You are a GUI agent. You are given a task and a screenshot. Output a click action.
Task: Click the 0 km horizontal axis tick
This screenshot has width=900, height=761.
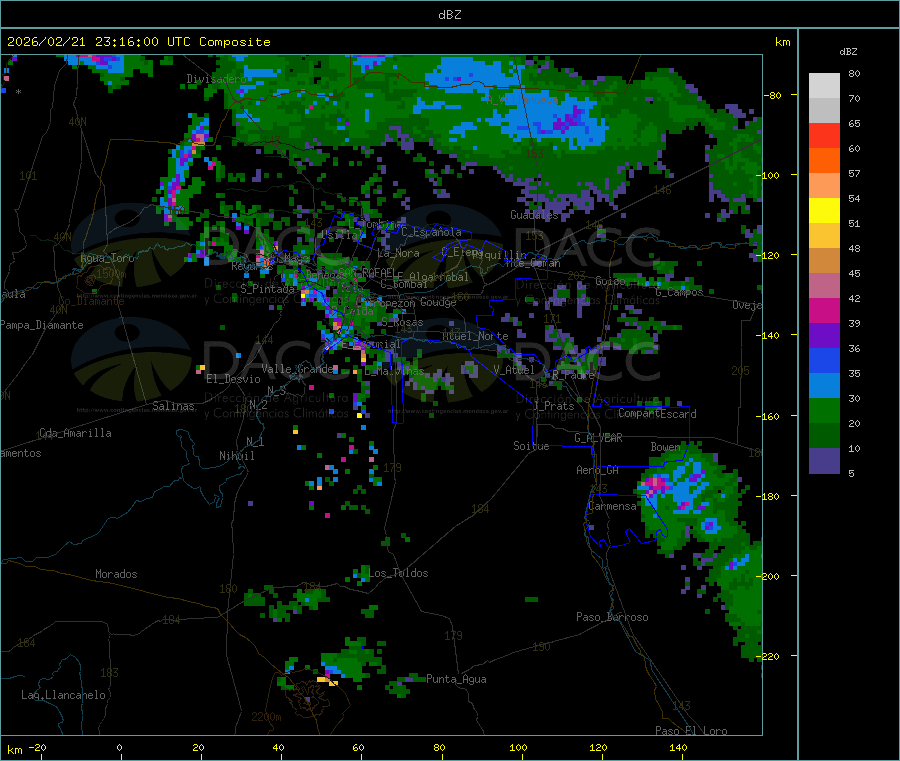(119, 748)
